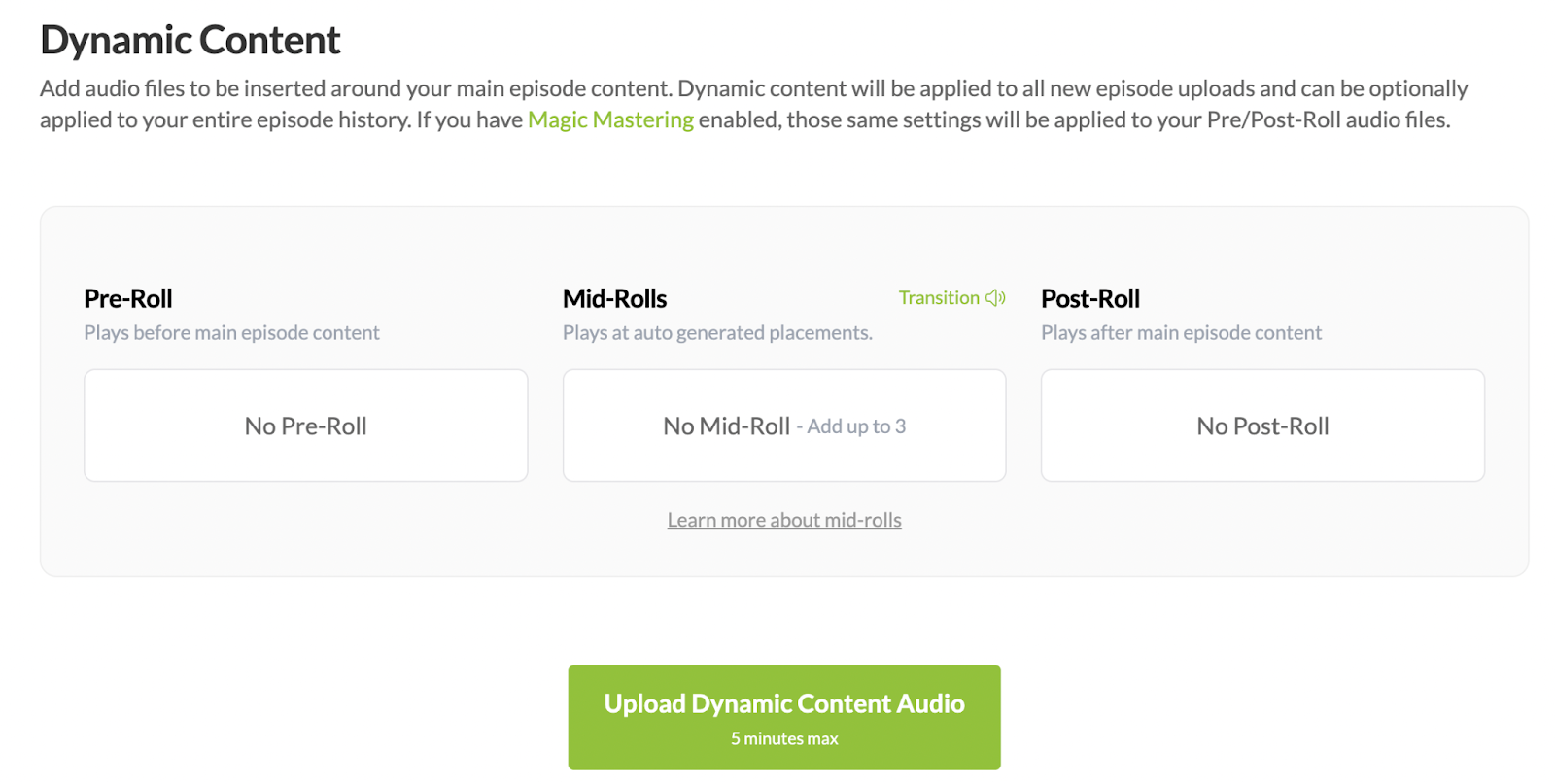1555x784 pixels.
Task: Select the No Post-Roll slot box
Action: (1262, 426)
